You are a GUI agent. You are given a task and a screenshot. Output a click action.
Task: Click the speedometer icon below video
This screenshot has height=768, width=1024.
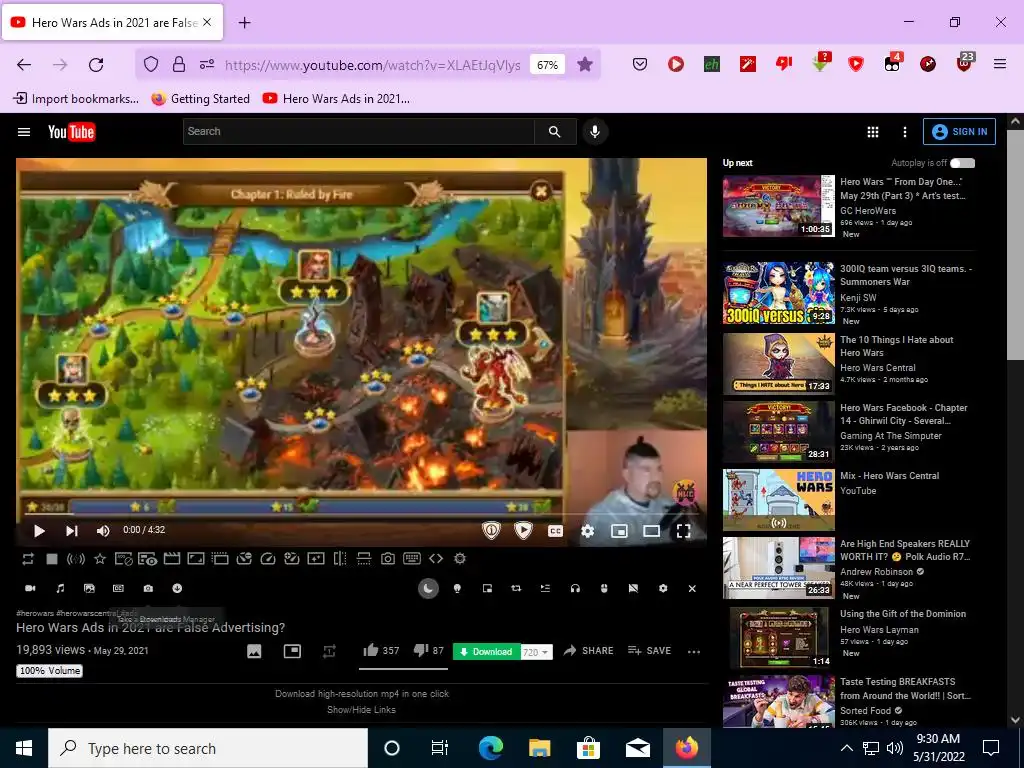[x=268, y=559]
